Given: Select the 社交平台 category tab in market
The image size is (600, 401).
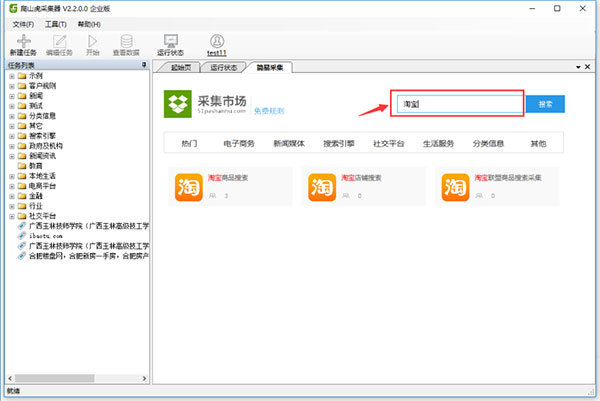Looking at the screenshot, I should click(x=389, y=143).
